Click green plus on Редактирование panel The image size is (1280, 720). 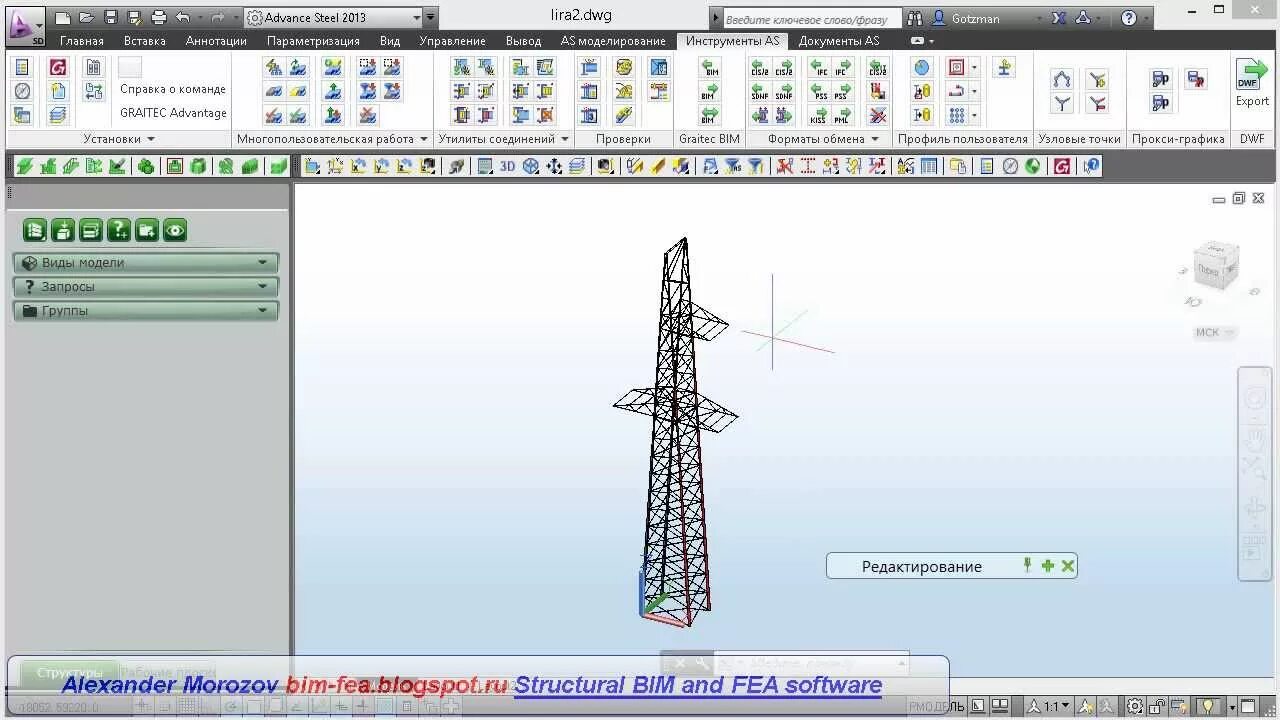pyautogui.click(x=1048, y=566)
